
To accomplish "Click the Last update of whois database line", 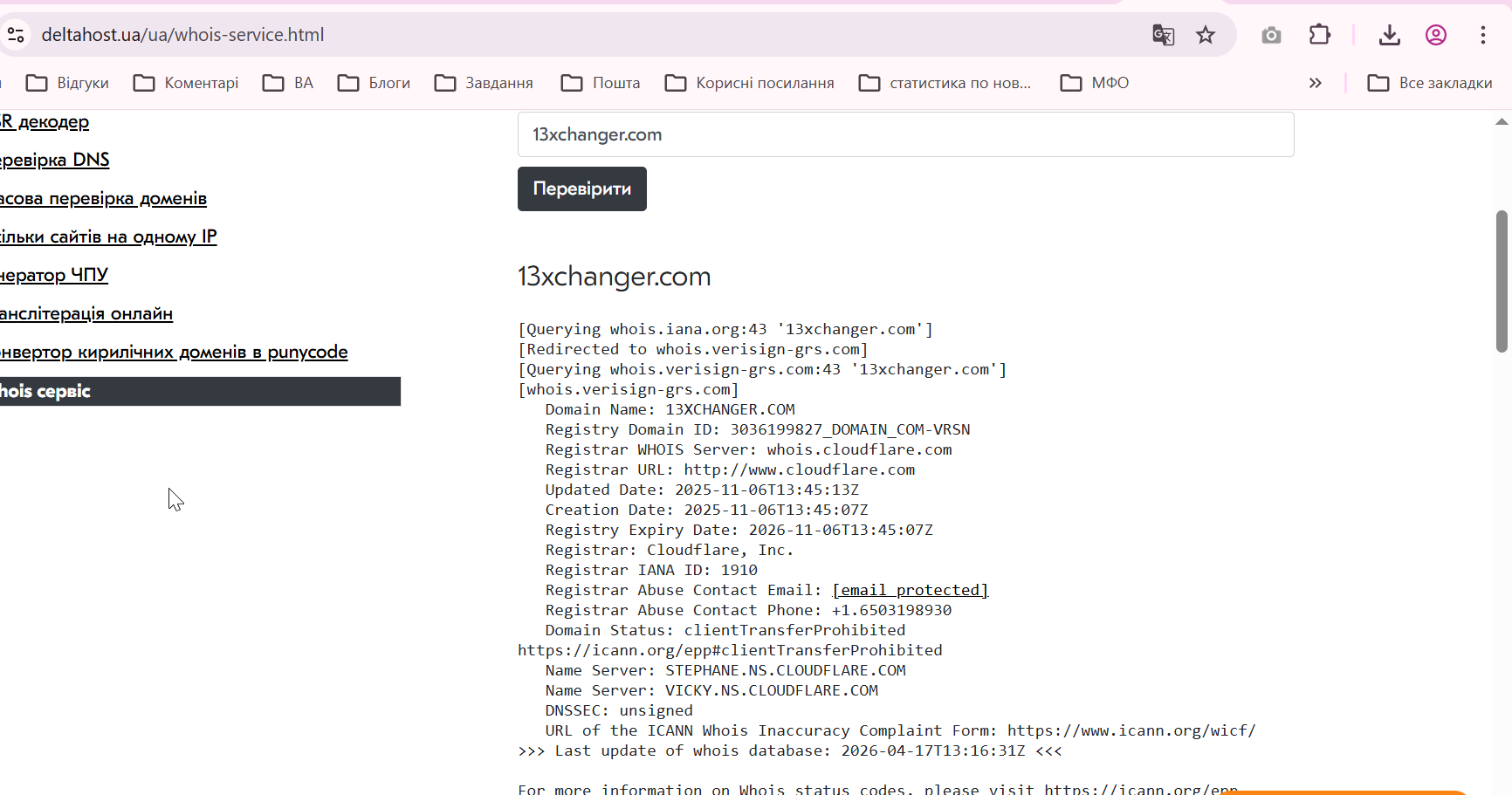I will pyautogui.click(x=790, y=750).
